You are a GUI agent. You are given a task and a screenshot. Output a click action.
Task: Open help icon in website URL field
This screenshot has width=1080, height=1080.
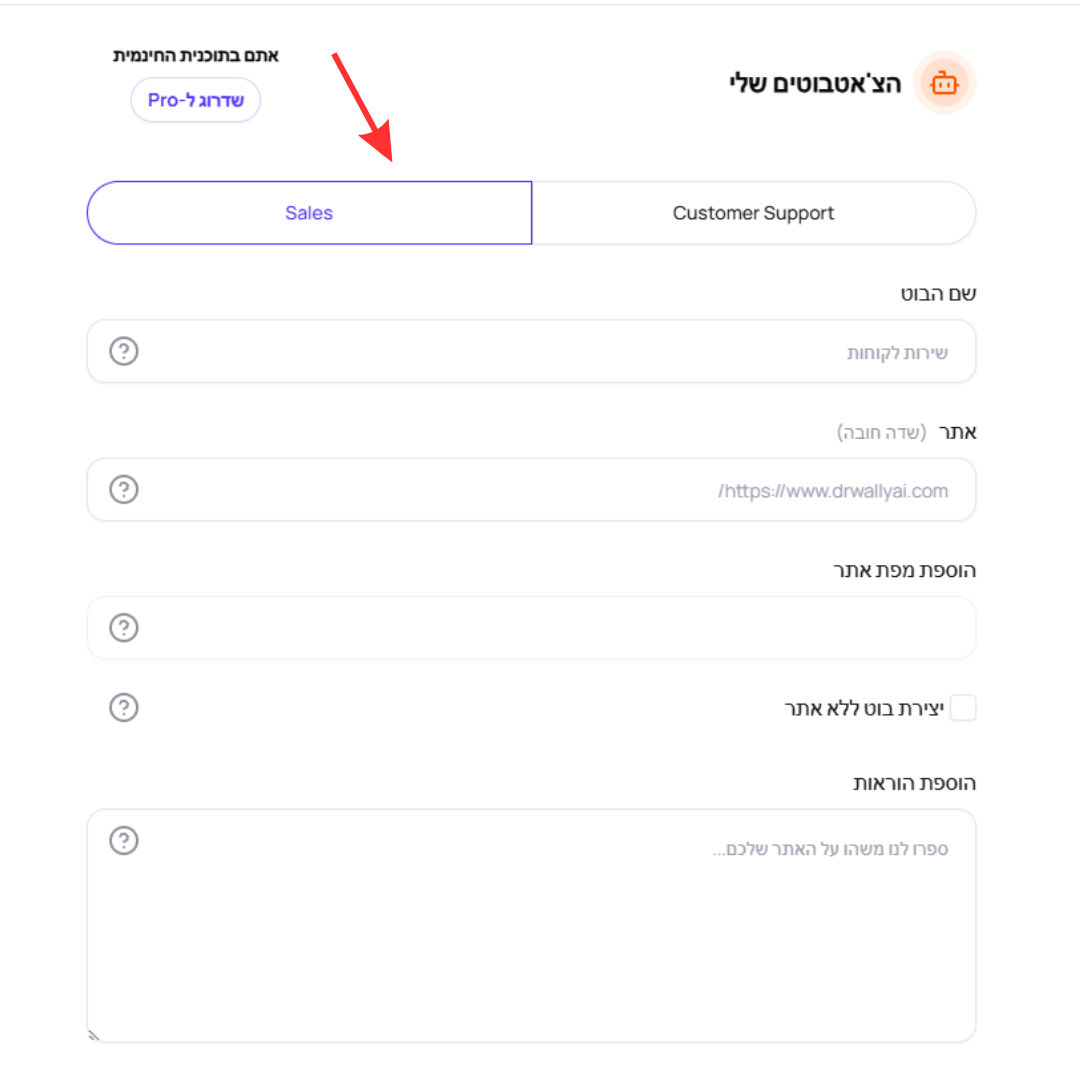point(124,490)
